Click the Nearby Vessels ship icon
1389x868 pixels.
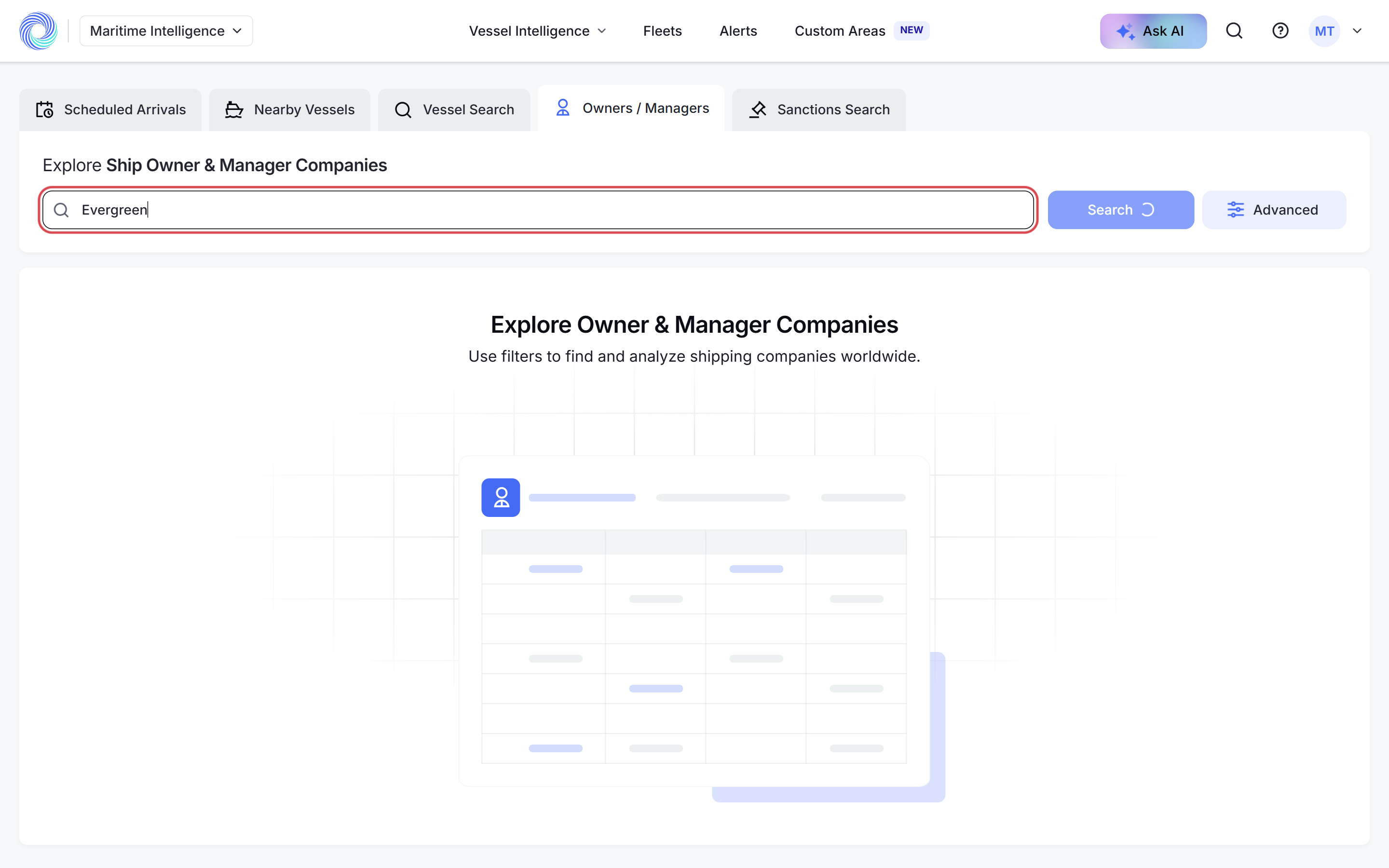coord(234,109)
